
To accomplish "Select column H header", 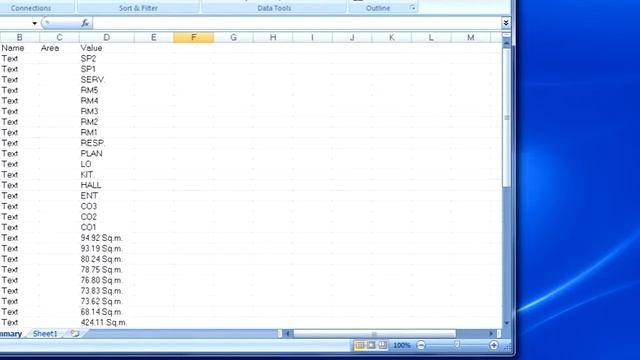I will tap(273, 38).
